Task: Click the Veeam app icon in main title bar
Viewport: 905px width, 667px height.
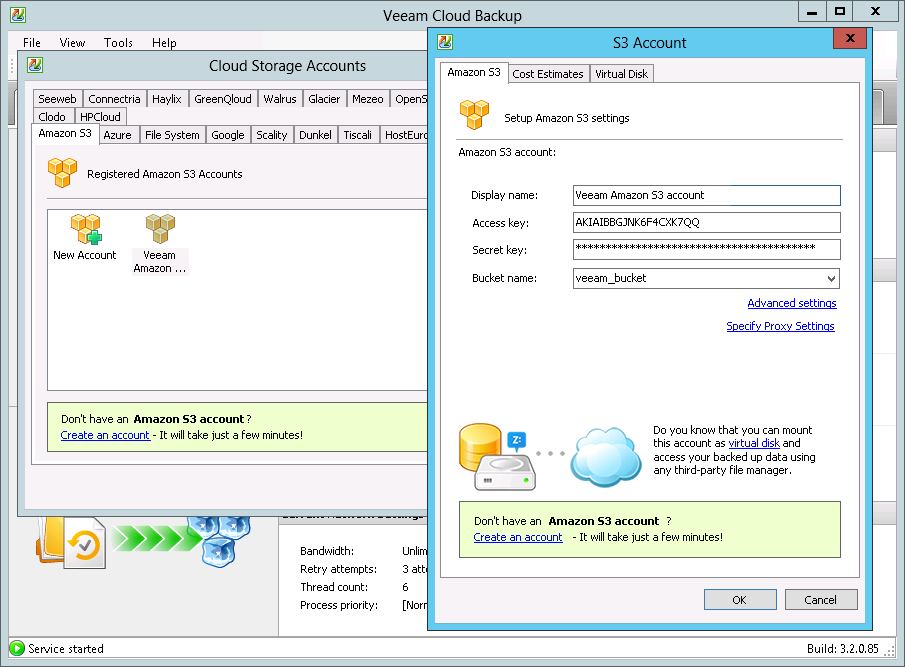Action: pos(18,15)
